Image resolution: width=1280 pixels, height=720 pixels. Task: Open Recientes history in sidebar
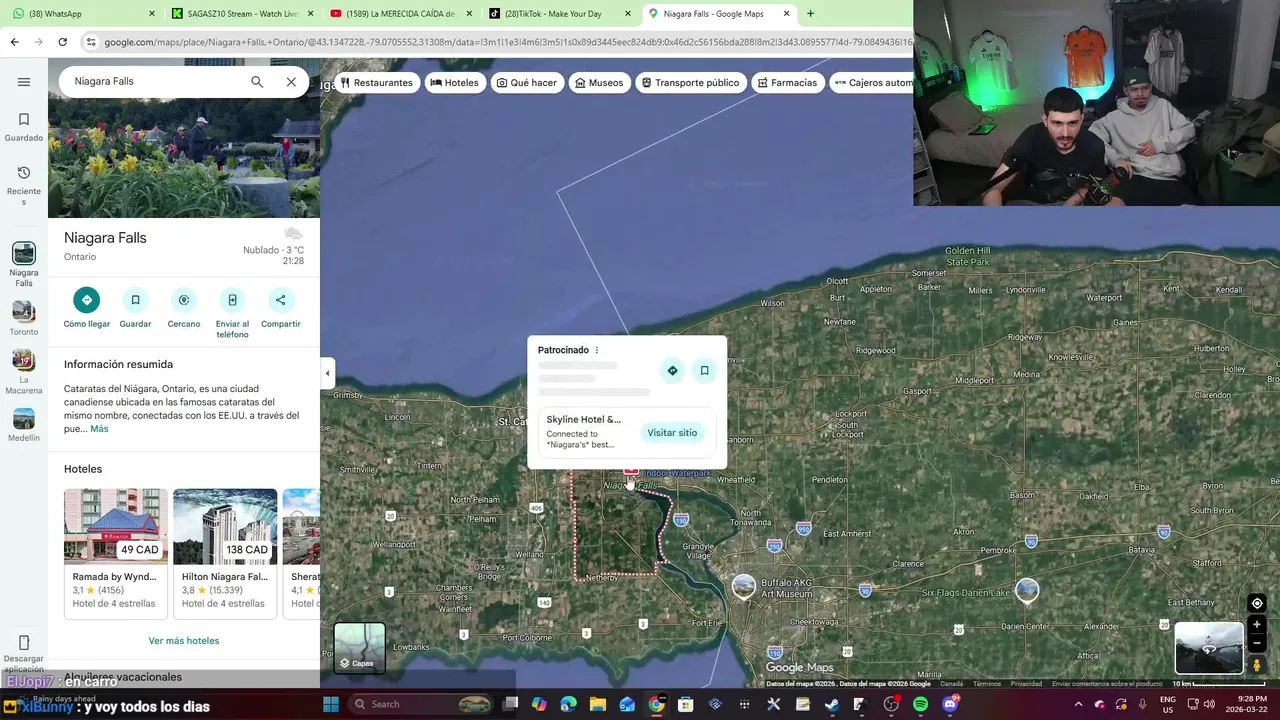(x=24, y=185)
